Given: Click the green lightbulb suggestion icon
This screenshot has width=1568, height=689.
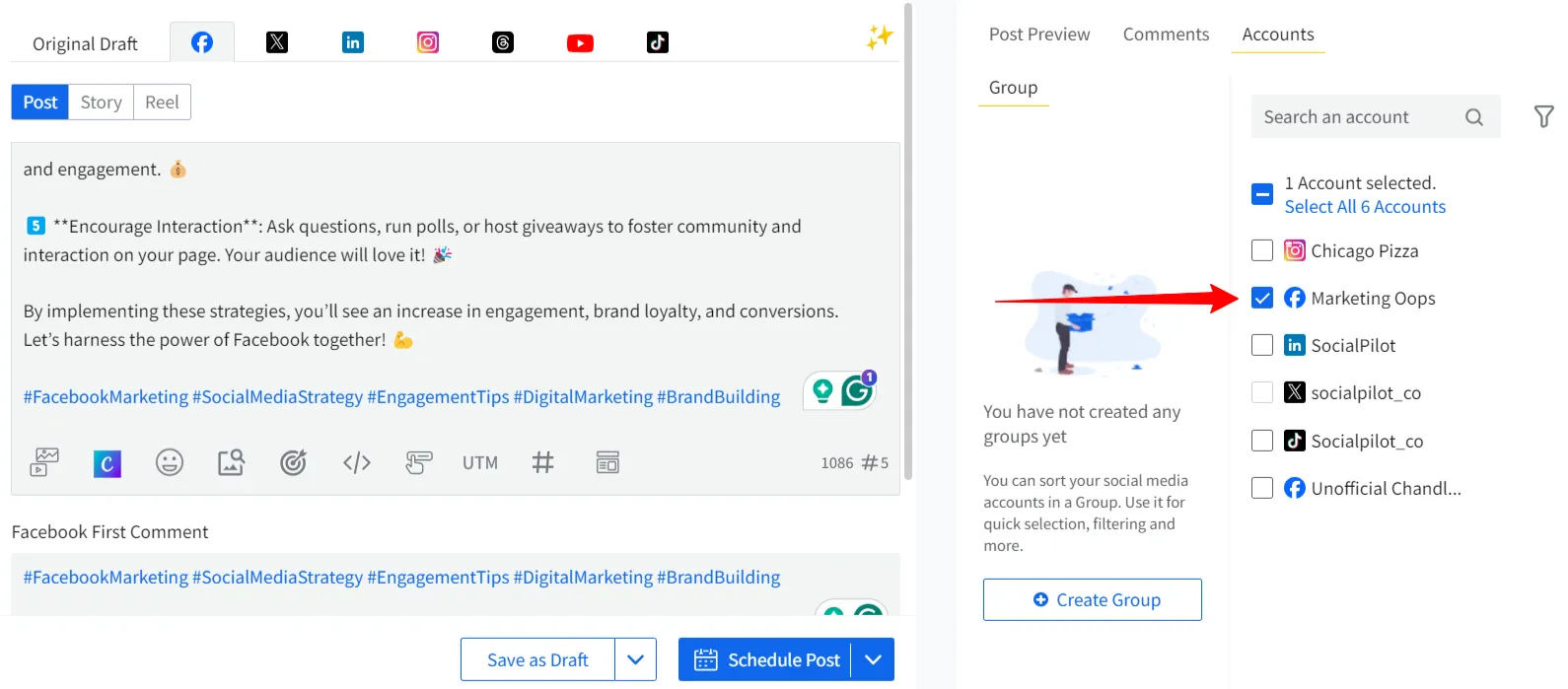Looking at the screenshot, I should coord(822,391).
